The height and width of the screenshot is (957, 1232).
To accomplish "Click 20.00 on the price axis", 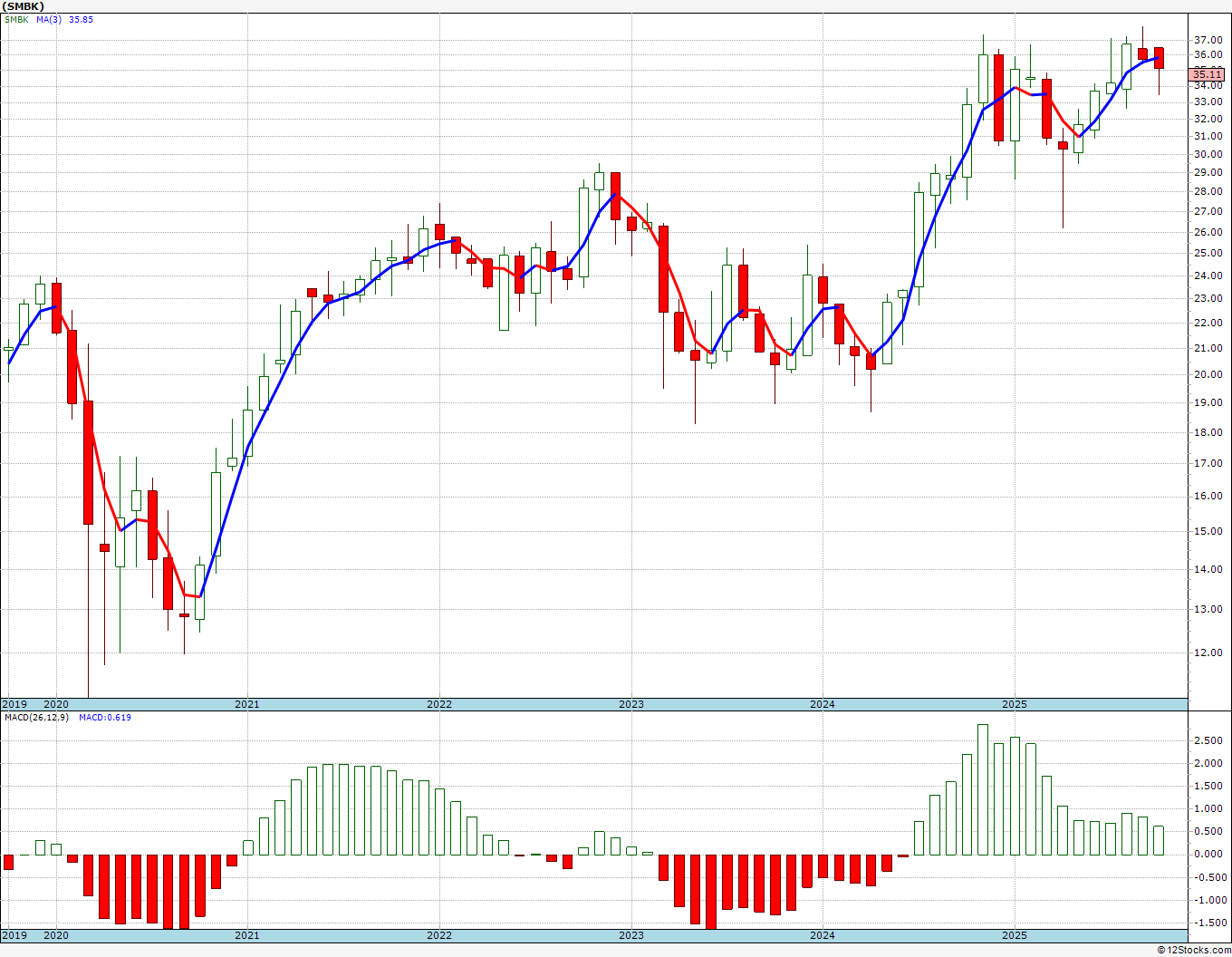I will coord(1208,374).
